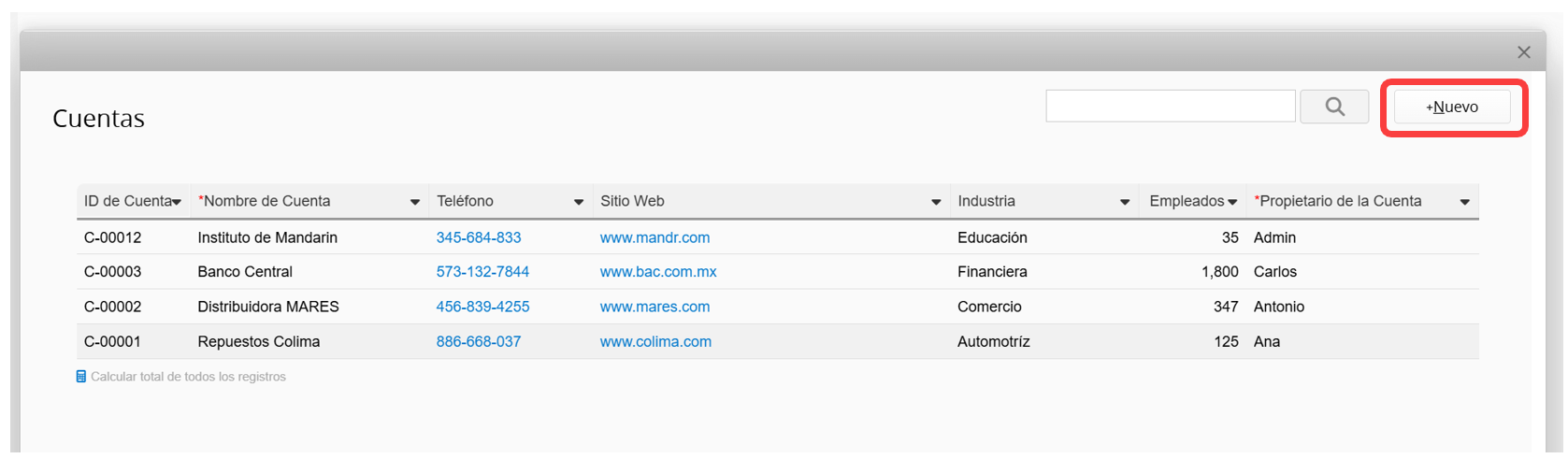Click the magnifying glass search icon
Image resolution: width=1568 pixels, height=473 pixels.
(1334, 107)
